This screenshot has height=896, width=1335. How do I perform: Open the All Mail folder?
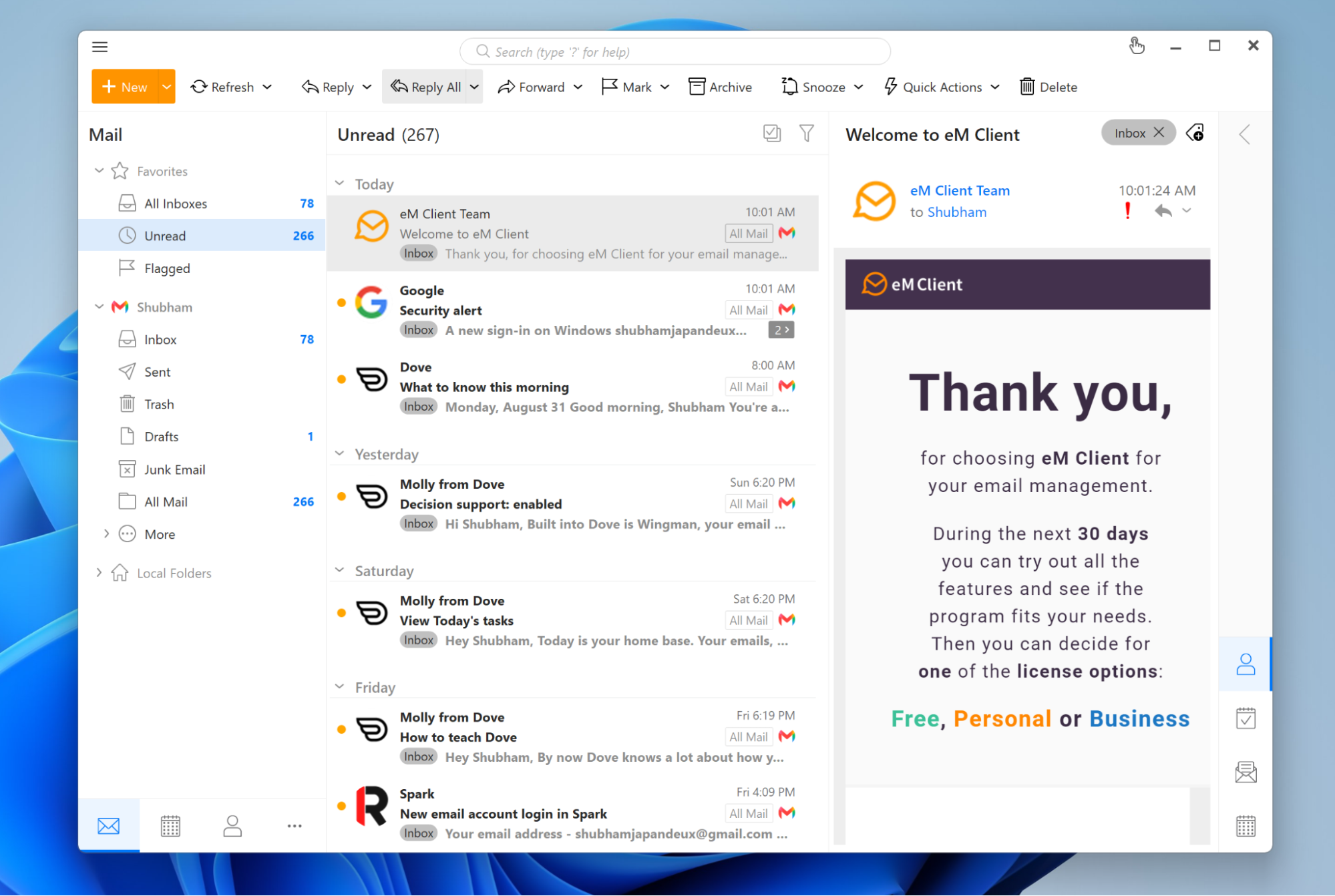click(202, 502)
